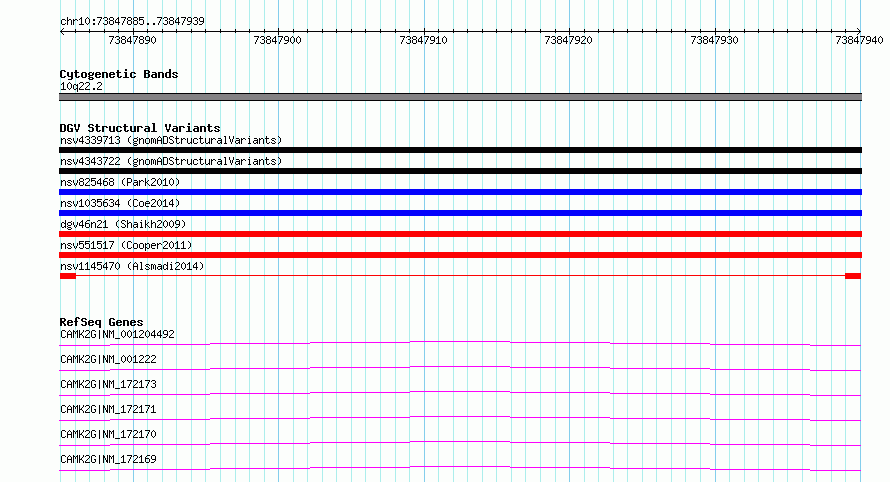
Task: Click the nsv1035634 (Coe2014) label
Action: pos(120,203)
